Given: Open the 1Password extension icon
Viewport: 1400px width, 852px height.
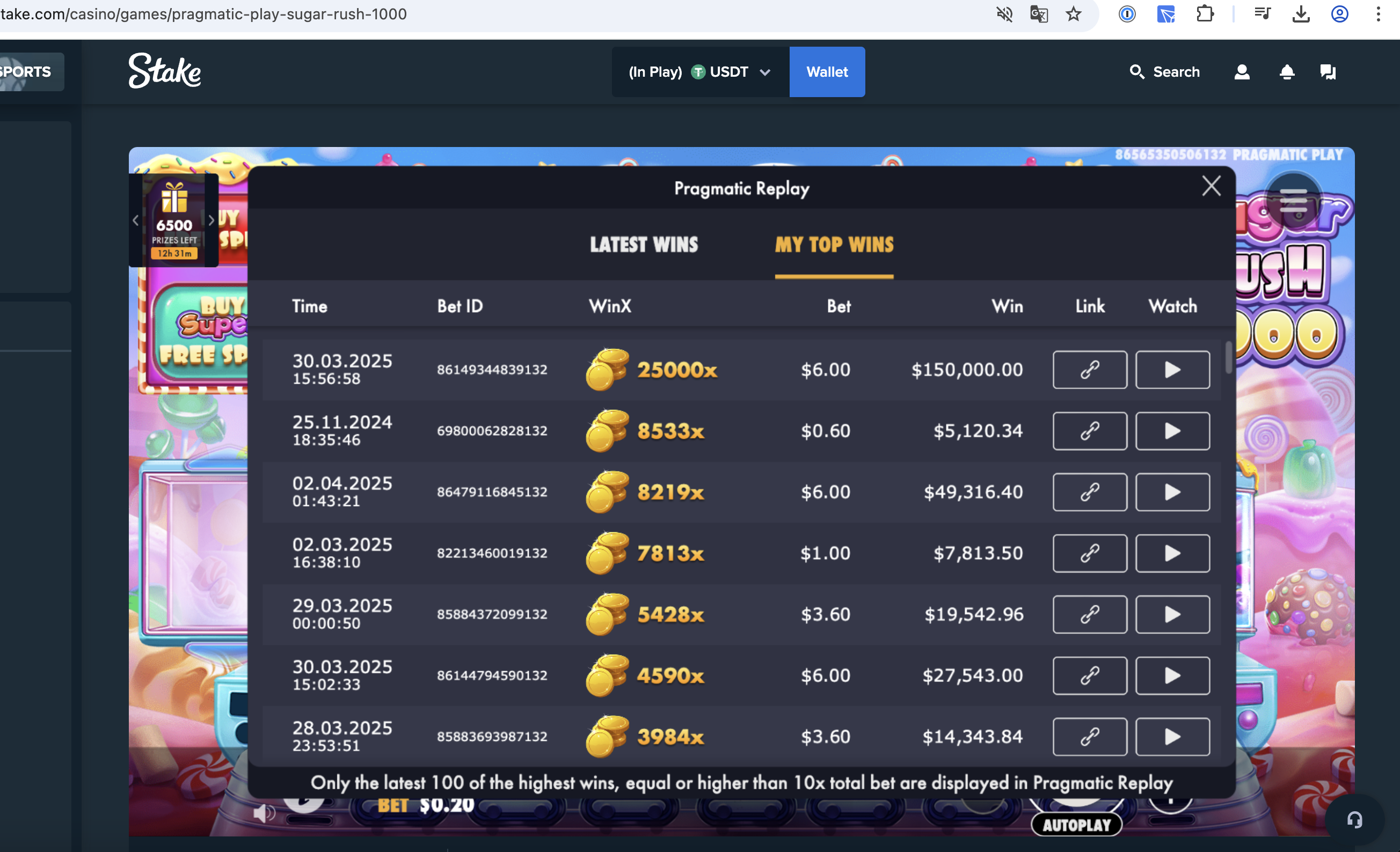Looking at the screenshot, I should coord(1127,13).
